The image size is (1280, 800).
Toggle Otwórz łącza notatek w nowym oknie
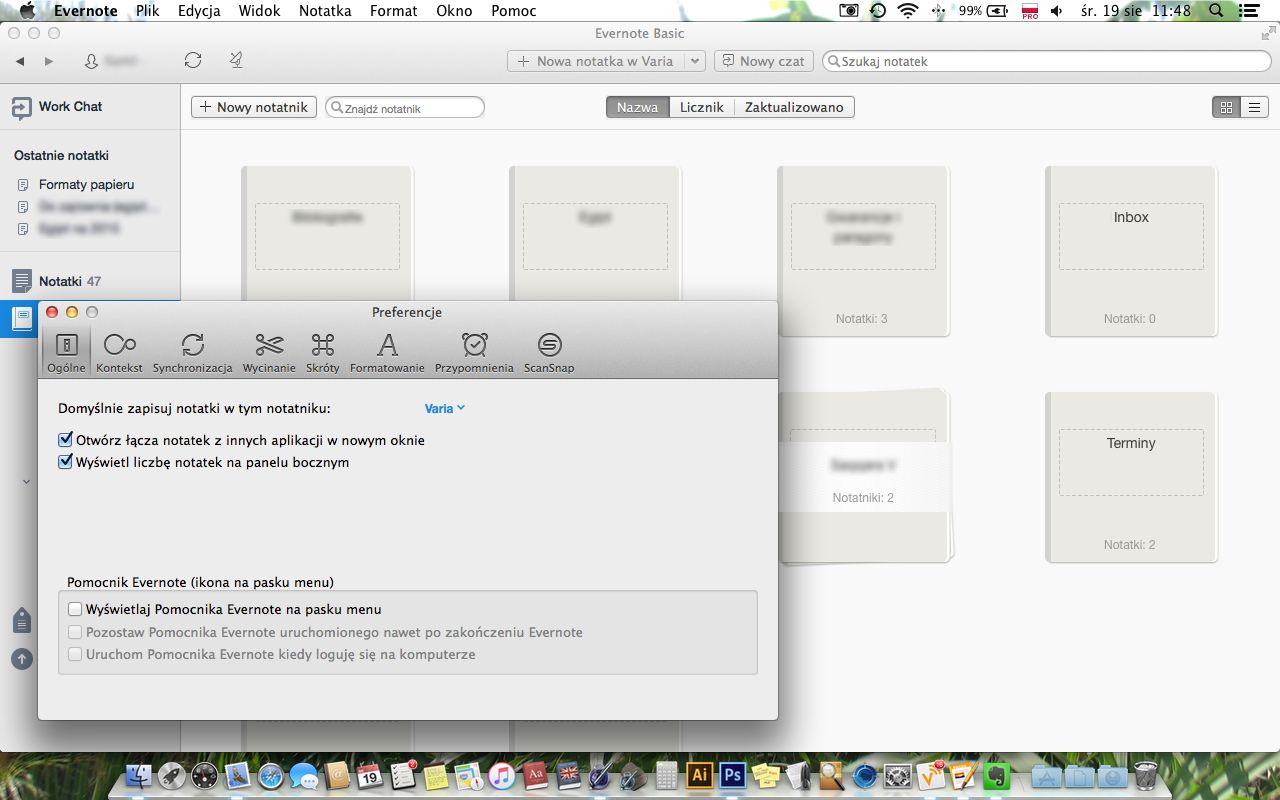tap(66, 440)
